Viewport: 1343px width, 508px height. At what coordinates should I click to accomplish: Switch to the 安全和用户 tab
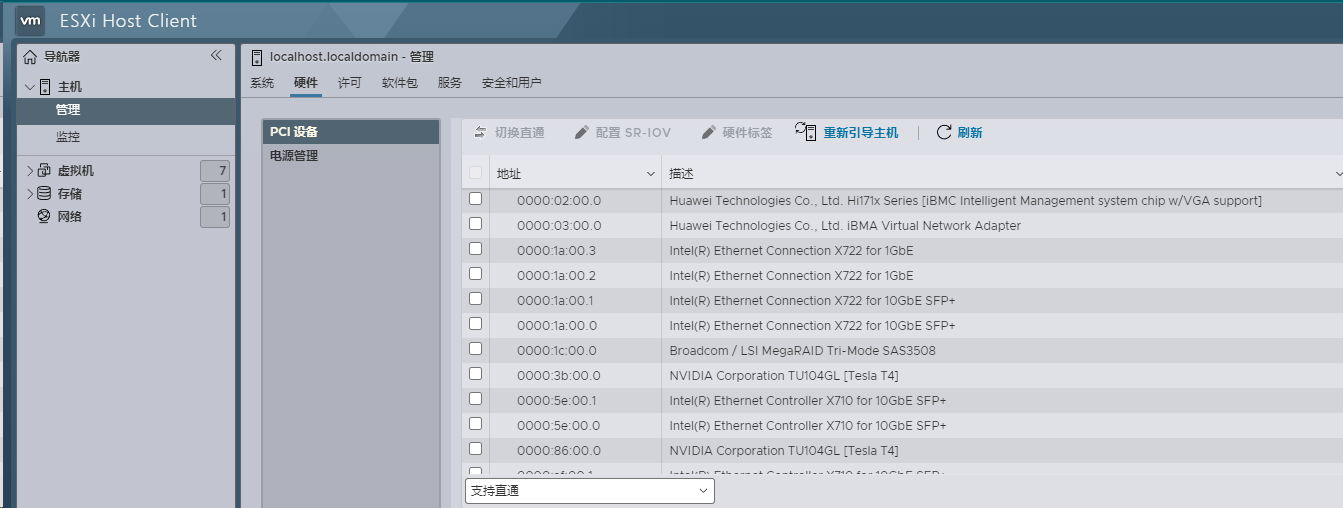512,83
